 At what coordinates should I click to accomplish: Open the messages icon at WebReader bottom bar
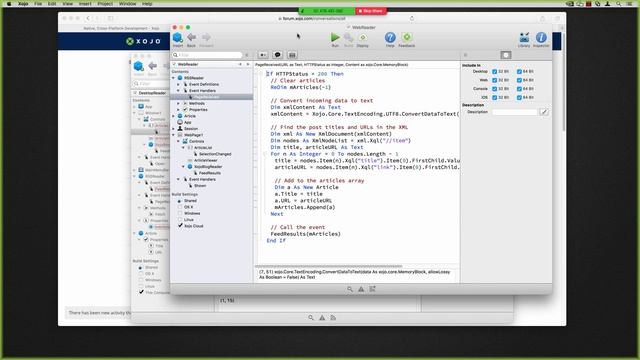tap(372, 289)
